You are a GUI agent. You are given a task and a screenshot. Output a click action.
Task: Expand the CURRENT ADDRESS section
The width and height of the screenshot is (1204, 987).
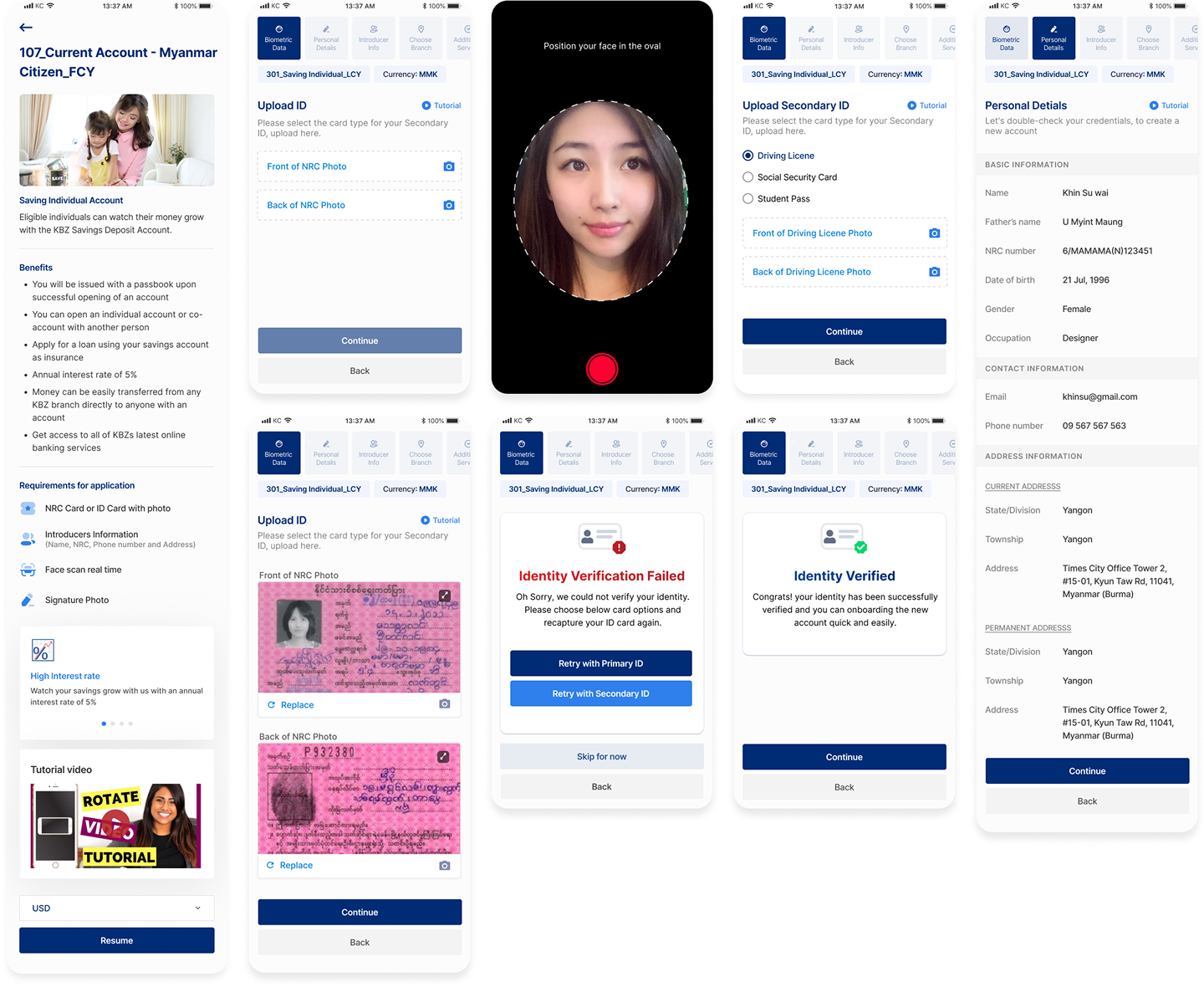coord(1022,486)
